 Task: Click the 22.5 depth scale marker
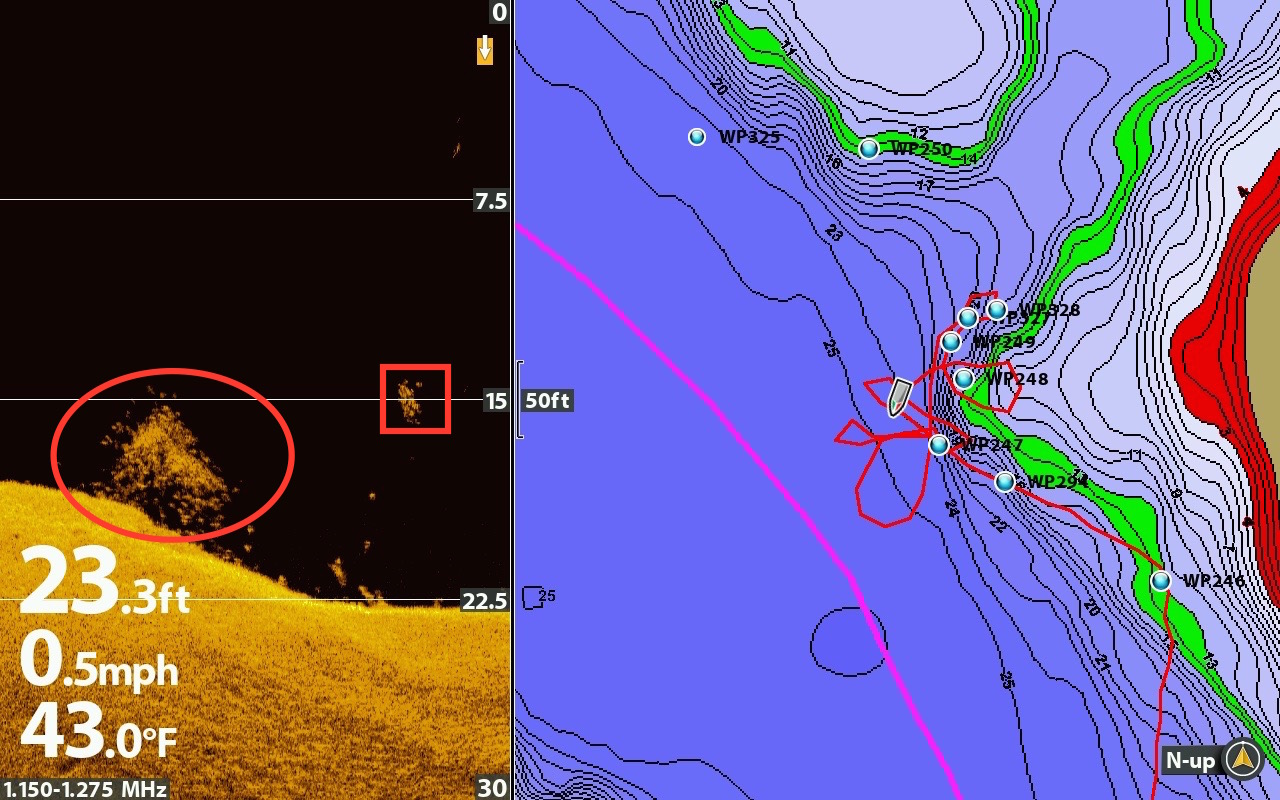coord(485,601)
